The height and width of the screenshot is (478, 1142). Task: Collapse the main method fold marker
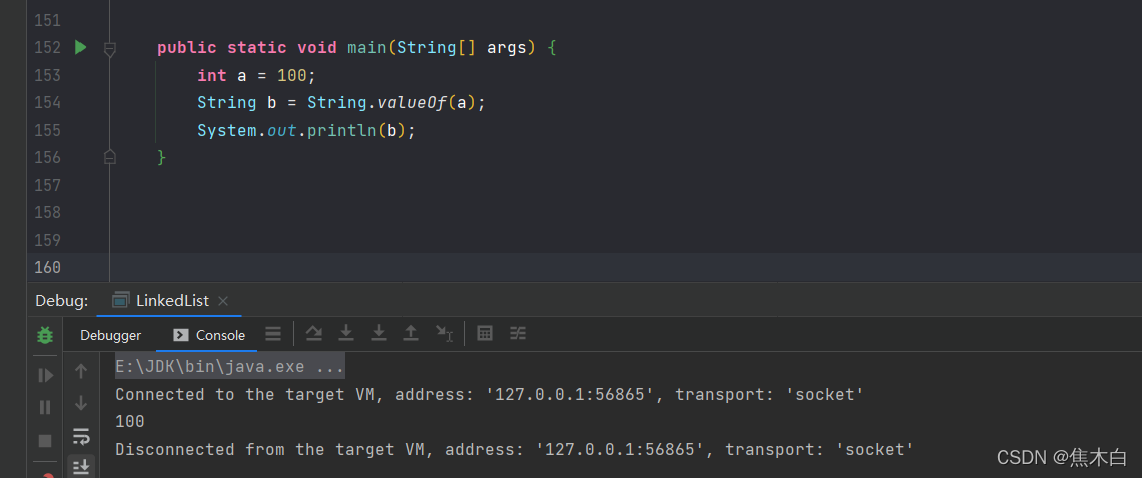pos(110,48)
